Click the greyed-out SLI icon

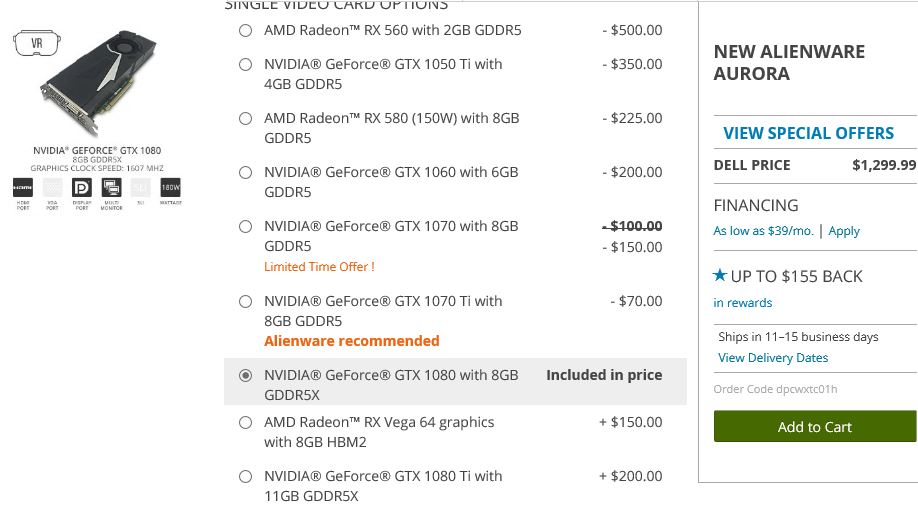[x=141, y=188]
